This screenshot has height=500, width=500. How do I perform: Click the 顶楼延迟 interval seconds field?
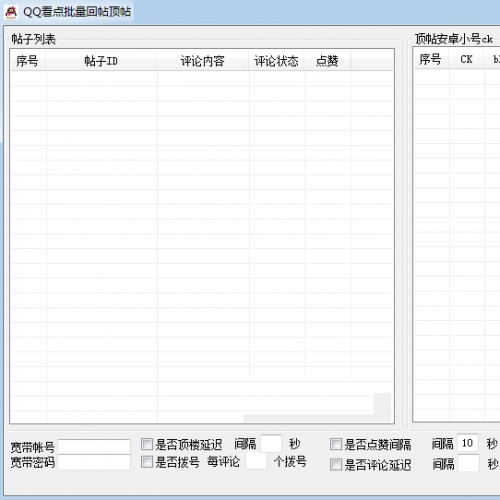point(271,443)
